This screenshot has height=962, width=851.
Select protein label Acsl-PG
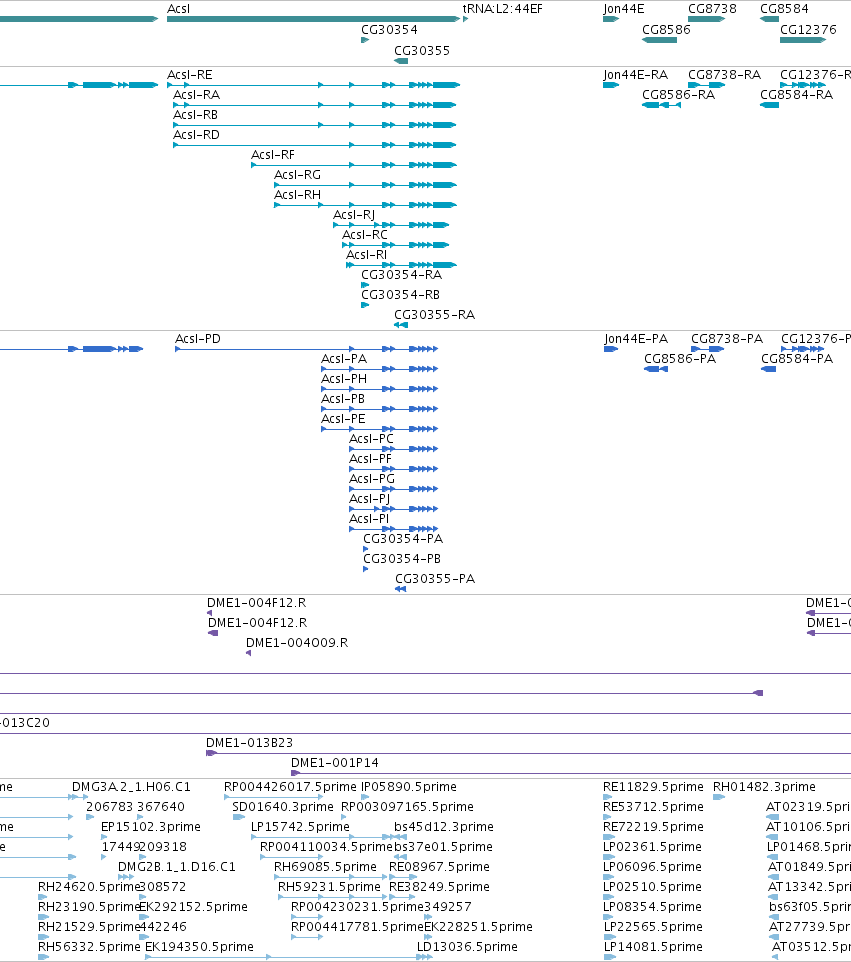372,479
